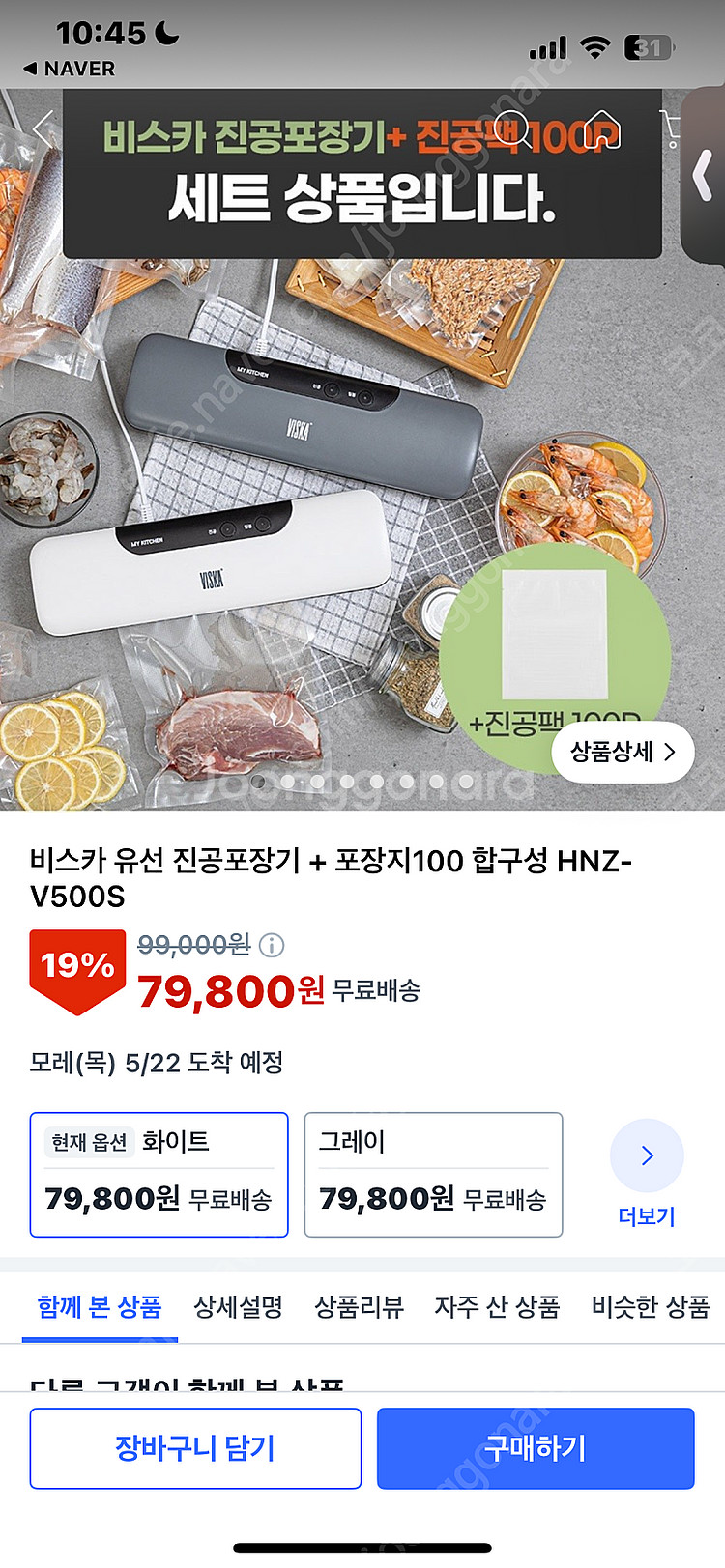Return to NAVER app link

click(x=69, y=69)
